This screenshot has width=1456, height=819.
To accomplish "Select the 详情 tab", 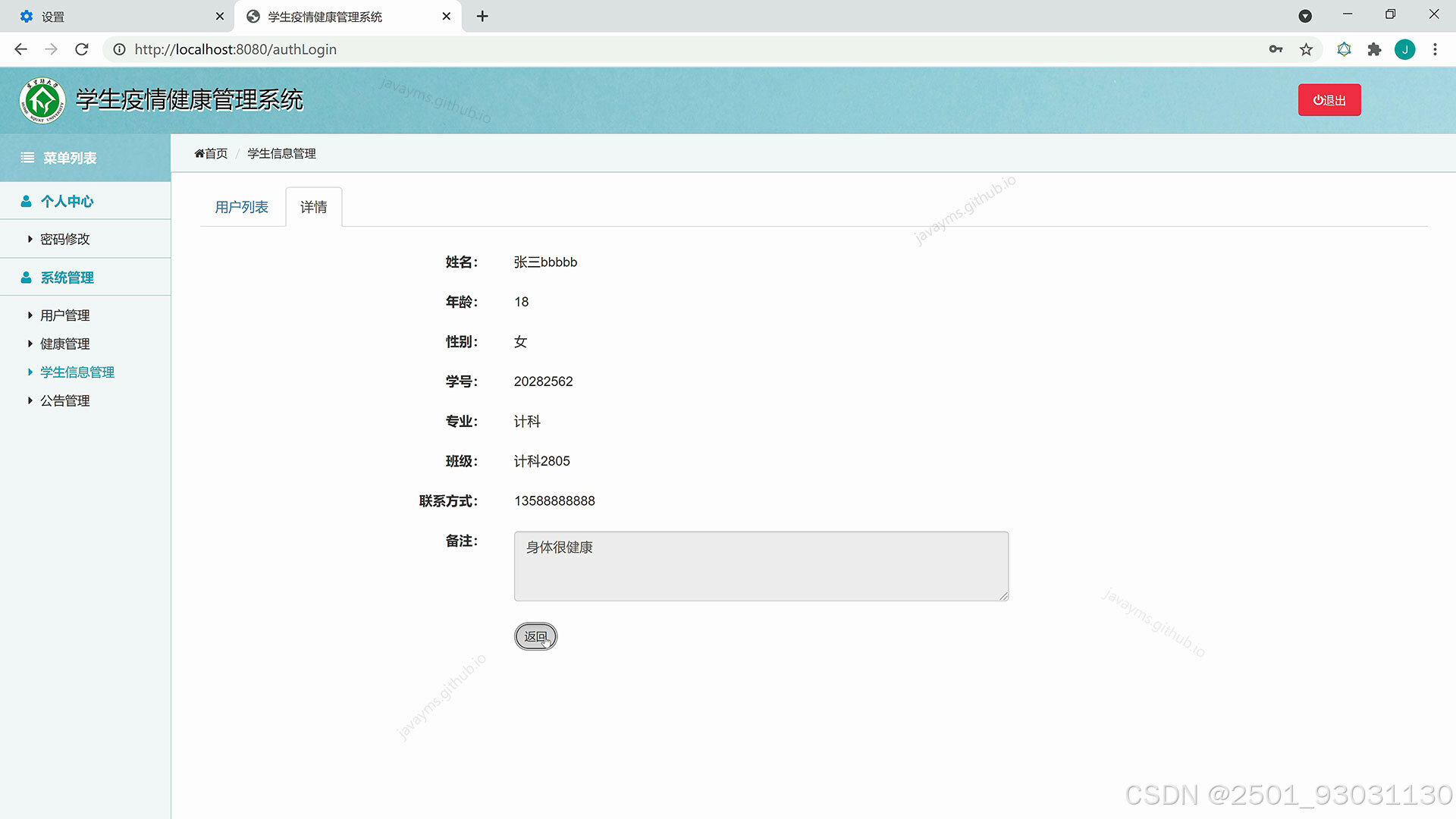I will coord(313,207).
